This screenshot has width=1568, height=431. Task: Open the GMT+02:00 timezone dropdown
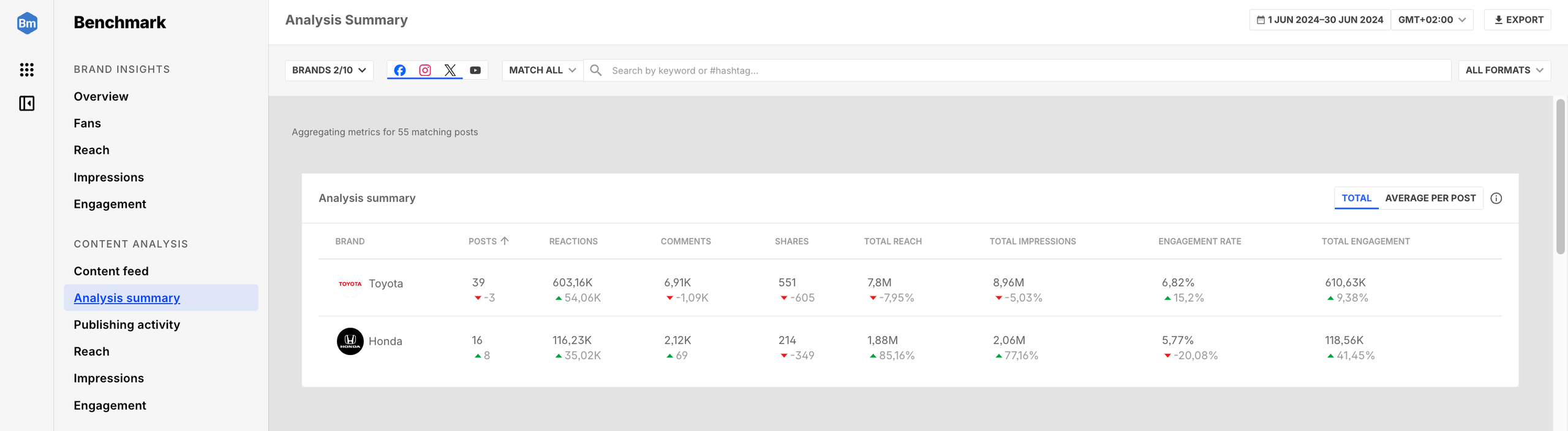[x=1431, y=20]
